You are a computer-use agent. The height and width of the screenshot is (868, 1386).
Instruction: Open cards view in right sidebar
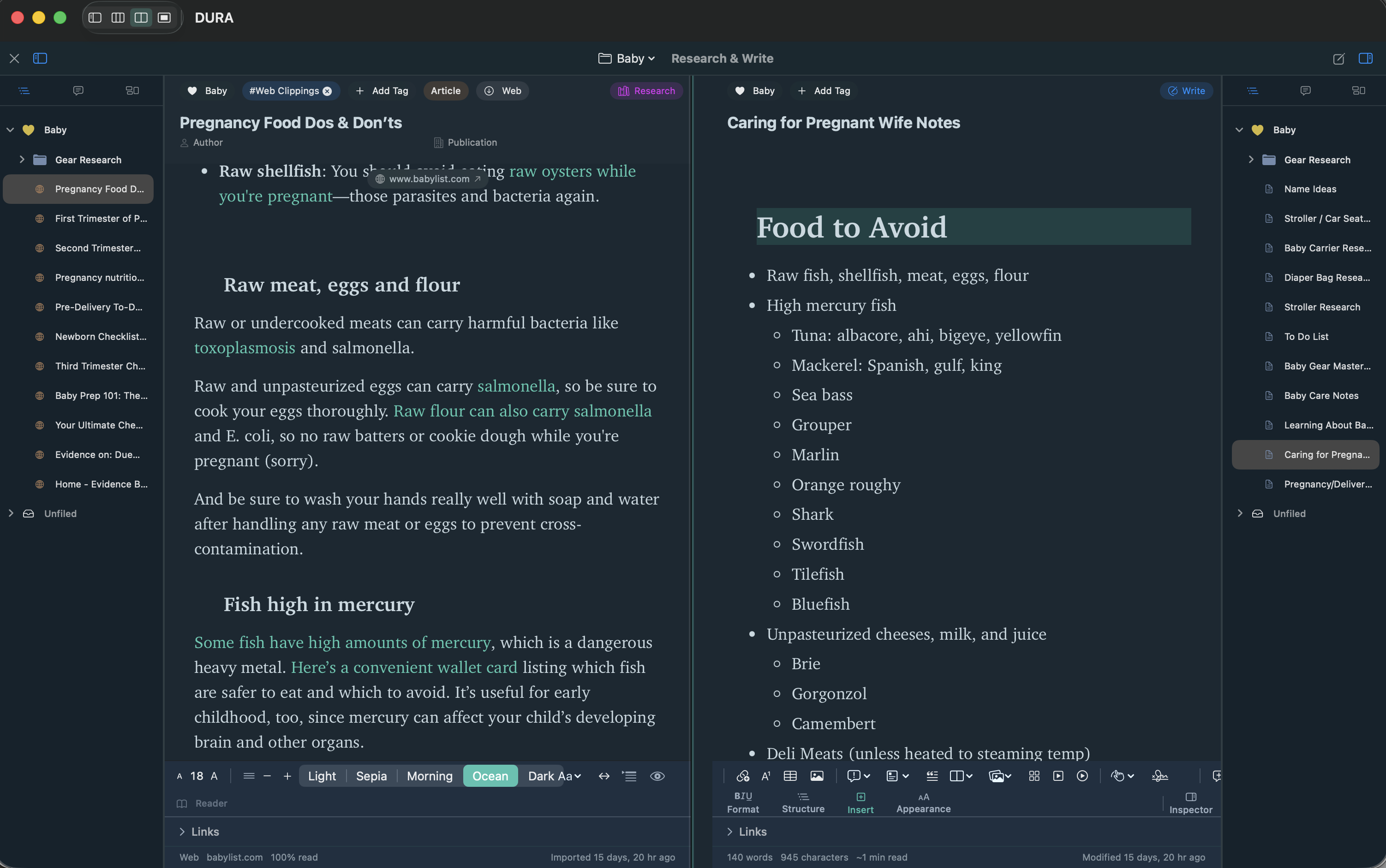(x=1358, y=91)
